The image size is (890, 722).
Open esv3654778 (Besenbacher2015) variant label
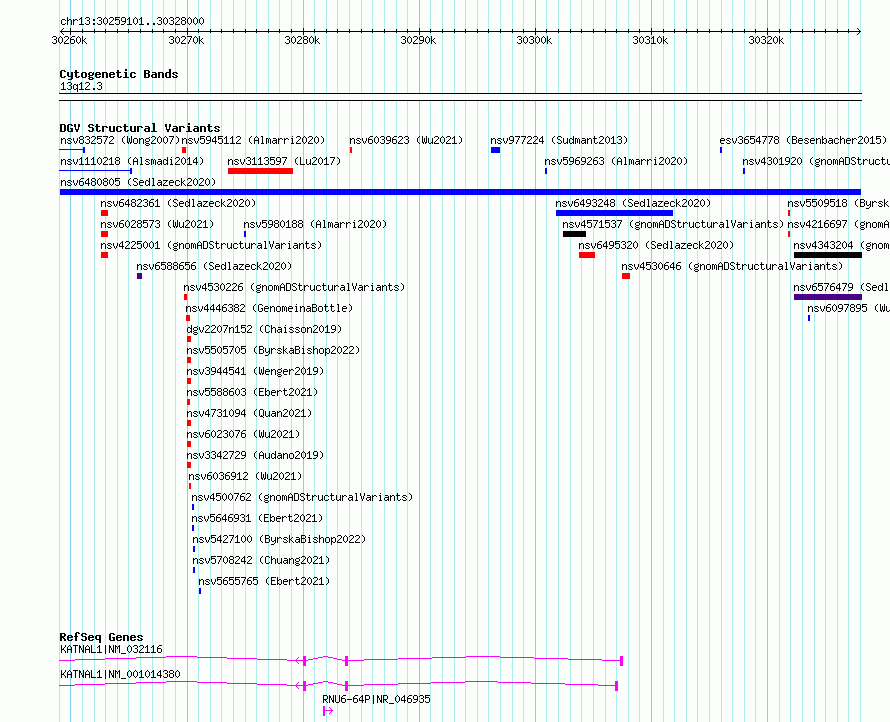tap(803, 140)
